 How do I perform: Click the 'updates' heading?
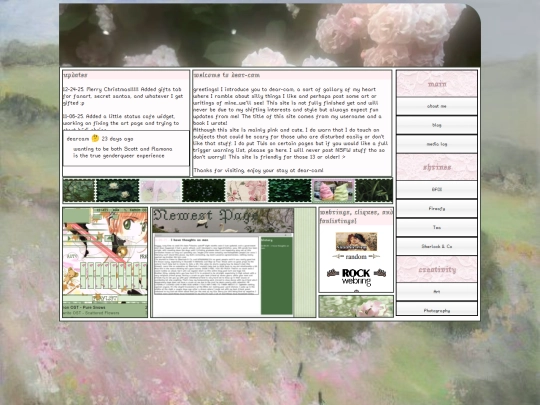(75, 75)
